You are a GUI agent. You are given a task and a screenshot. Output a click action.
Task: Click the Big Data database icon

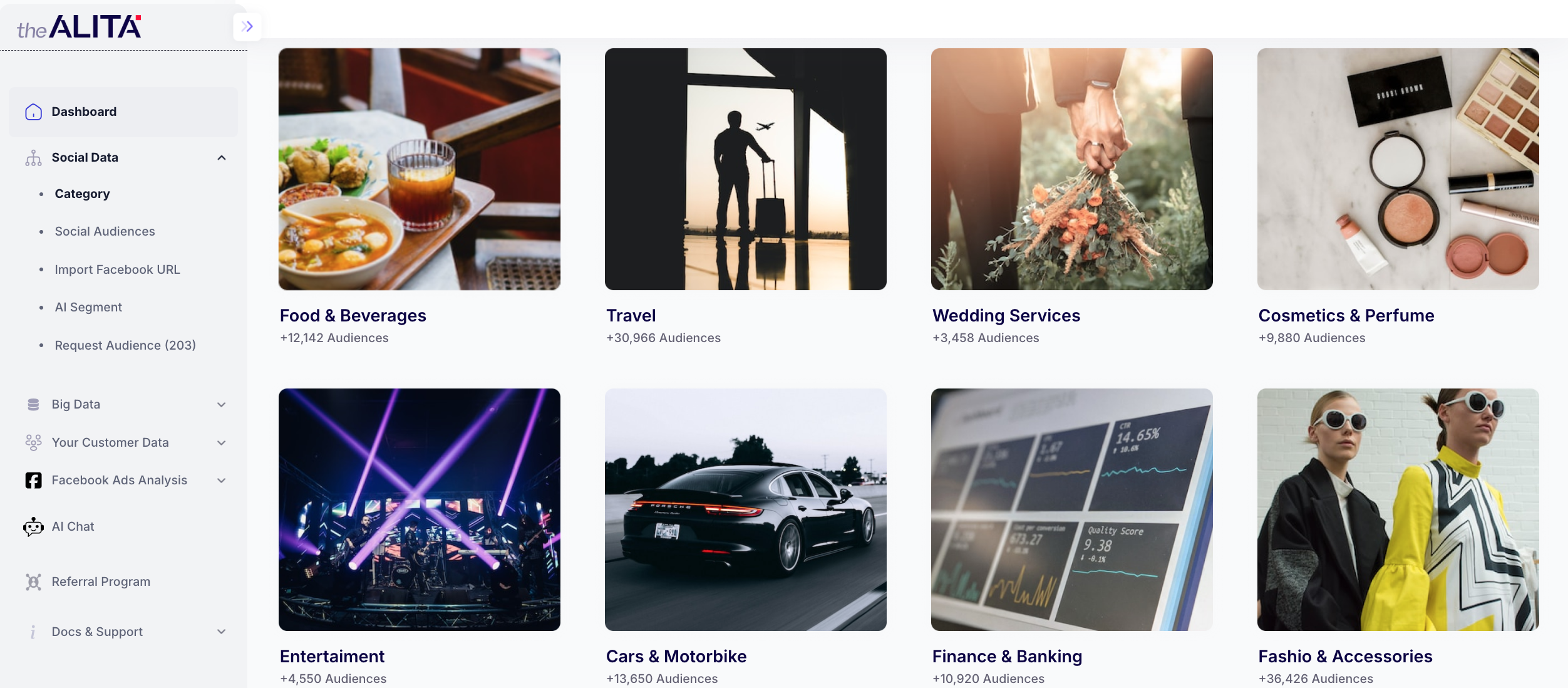coord(33,405)
